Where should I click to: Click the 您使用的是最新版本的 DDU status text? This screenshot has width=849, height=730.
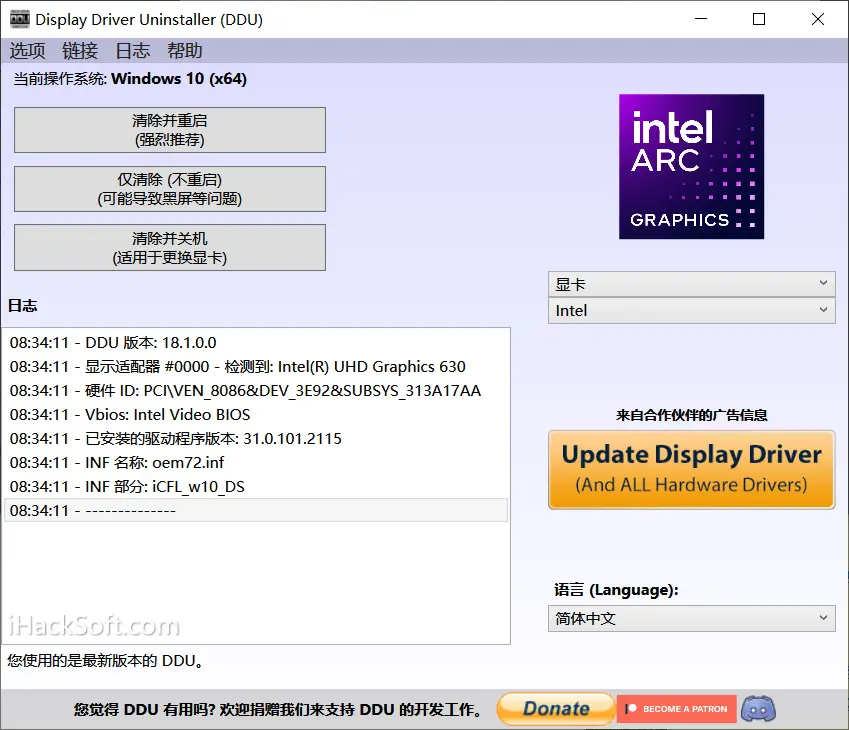pyautogui.click(x=106, y=661)
